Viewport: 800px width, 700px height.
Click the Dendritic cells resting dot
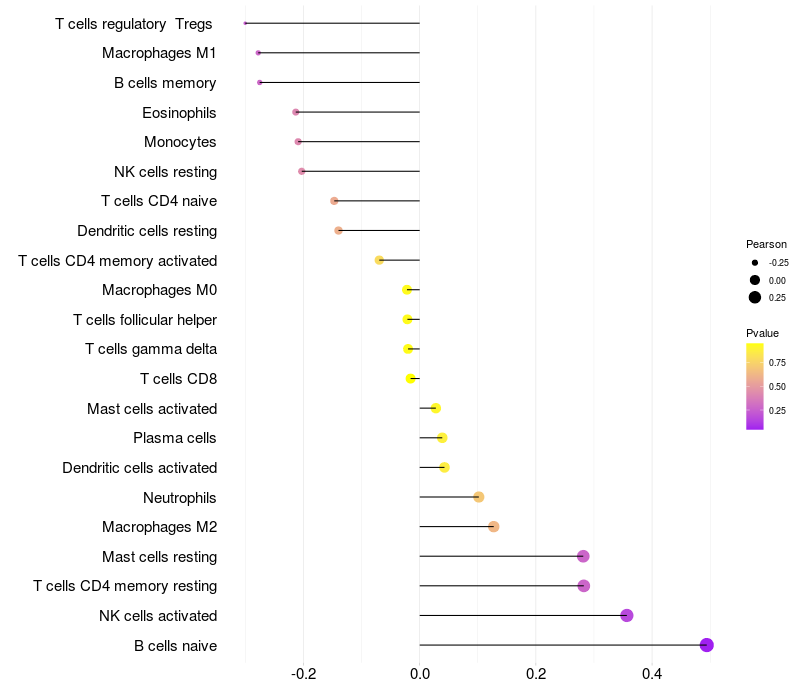pos(338,231)
